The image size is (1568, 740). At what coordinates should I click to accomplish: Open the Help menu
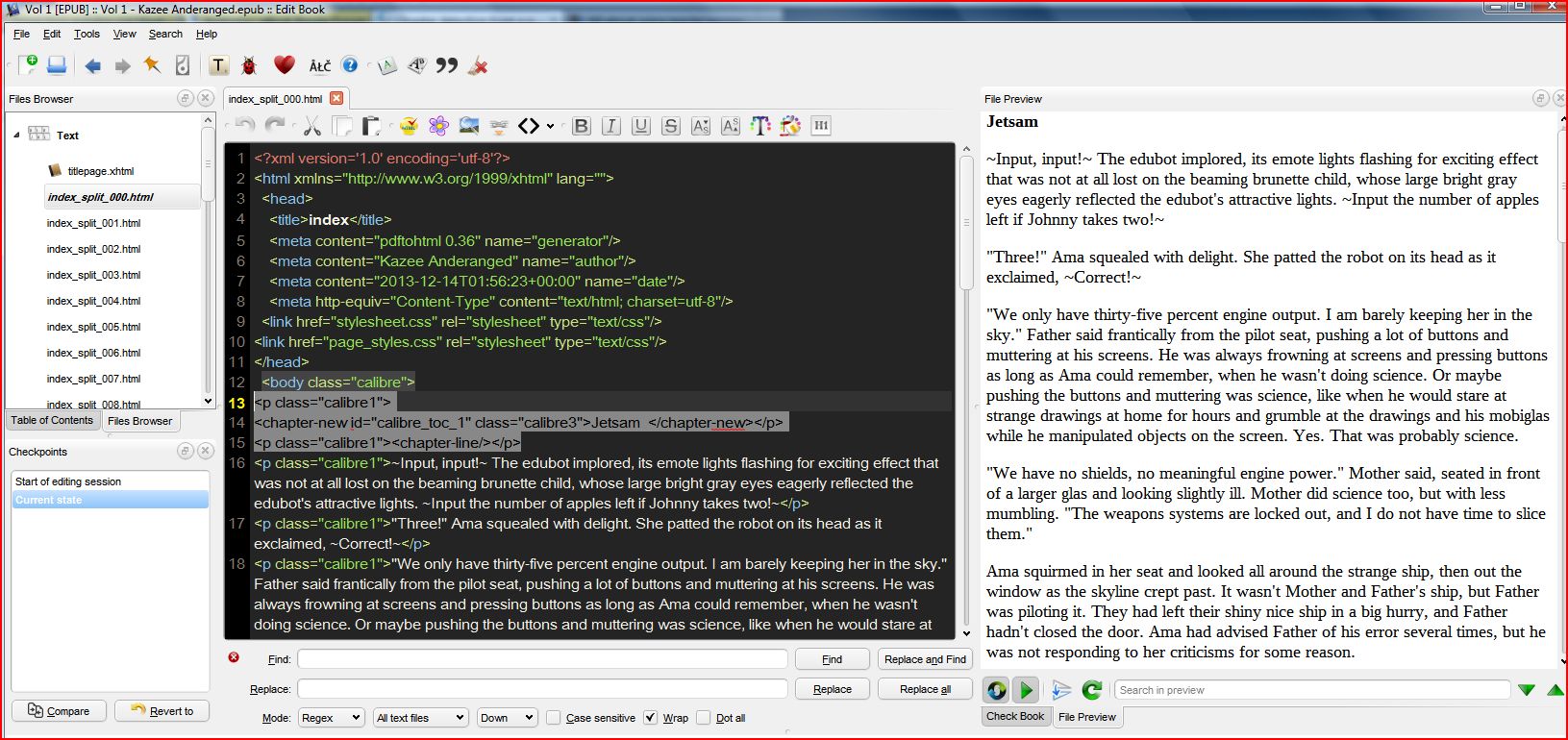coord(207,34)
